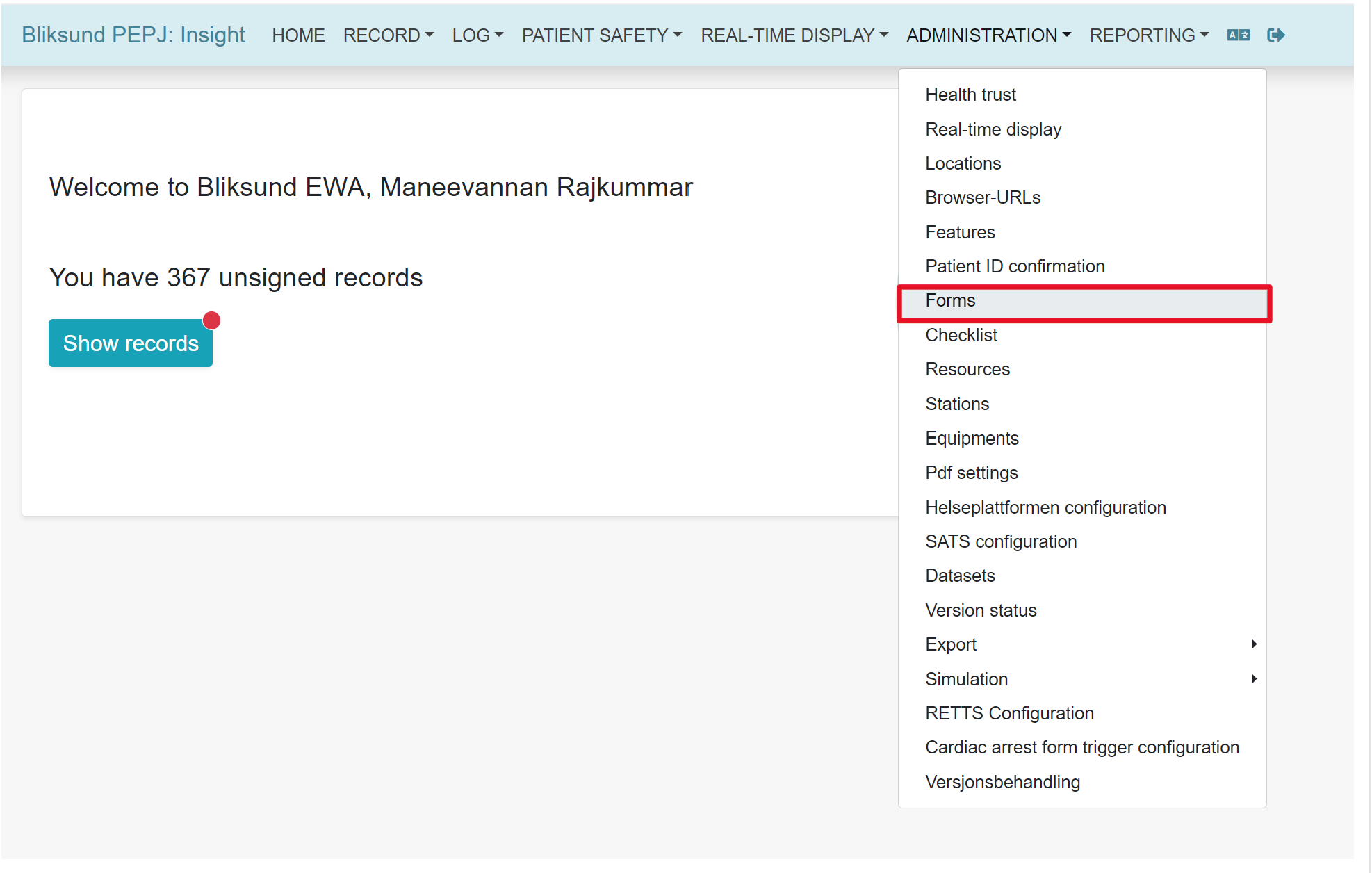Open the REAL-TIME DISPLAY dropdown
1372x873 pixels.
794,35
